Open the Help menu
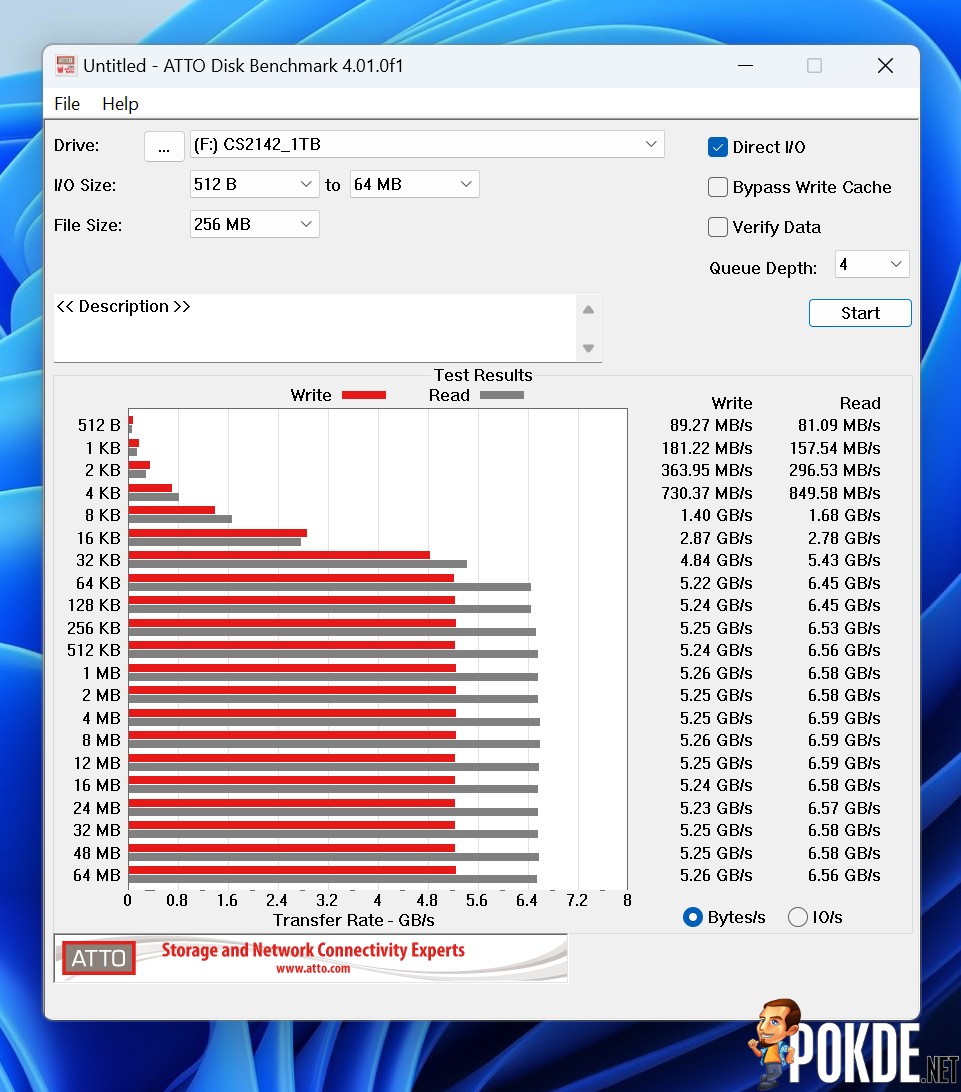The height and width of the screenshot is (1092, 961). [120, 104]
